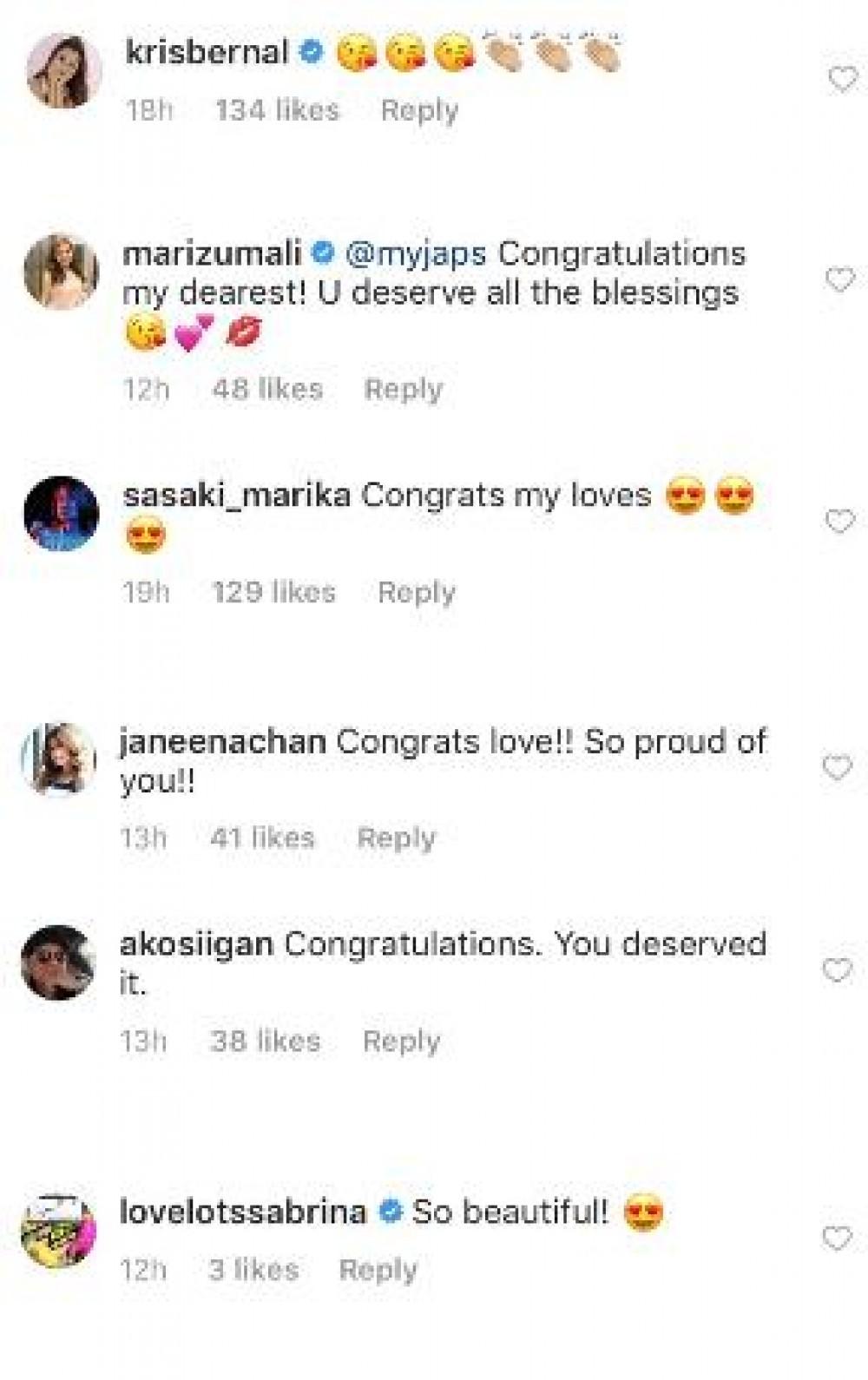Open akosiigan's profile via username

(196, 944)
